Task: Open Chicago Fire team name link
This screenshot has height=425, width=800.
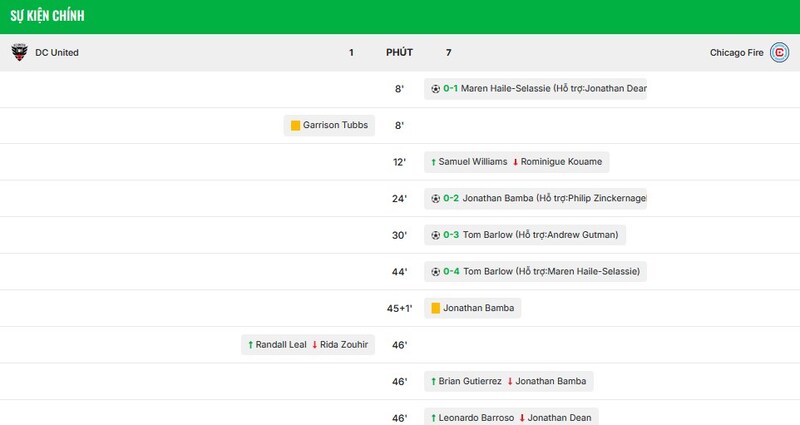Action: pos(736,53)
